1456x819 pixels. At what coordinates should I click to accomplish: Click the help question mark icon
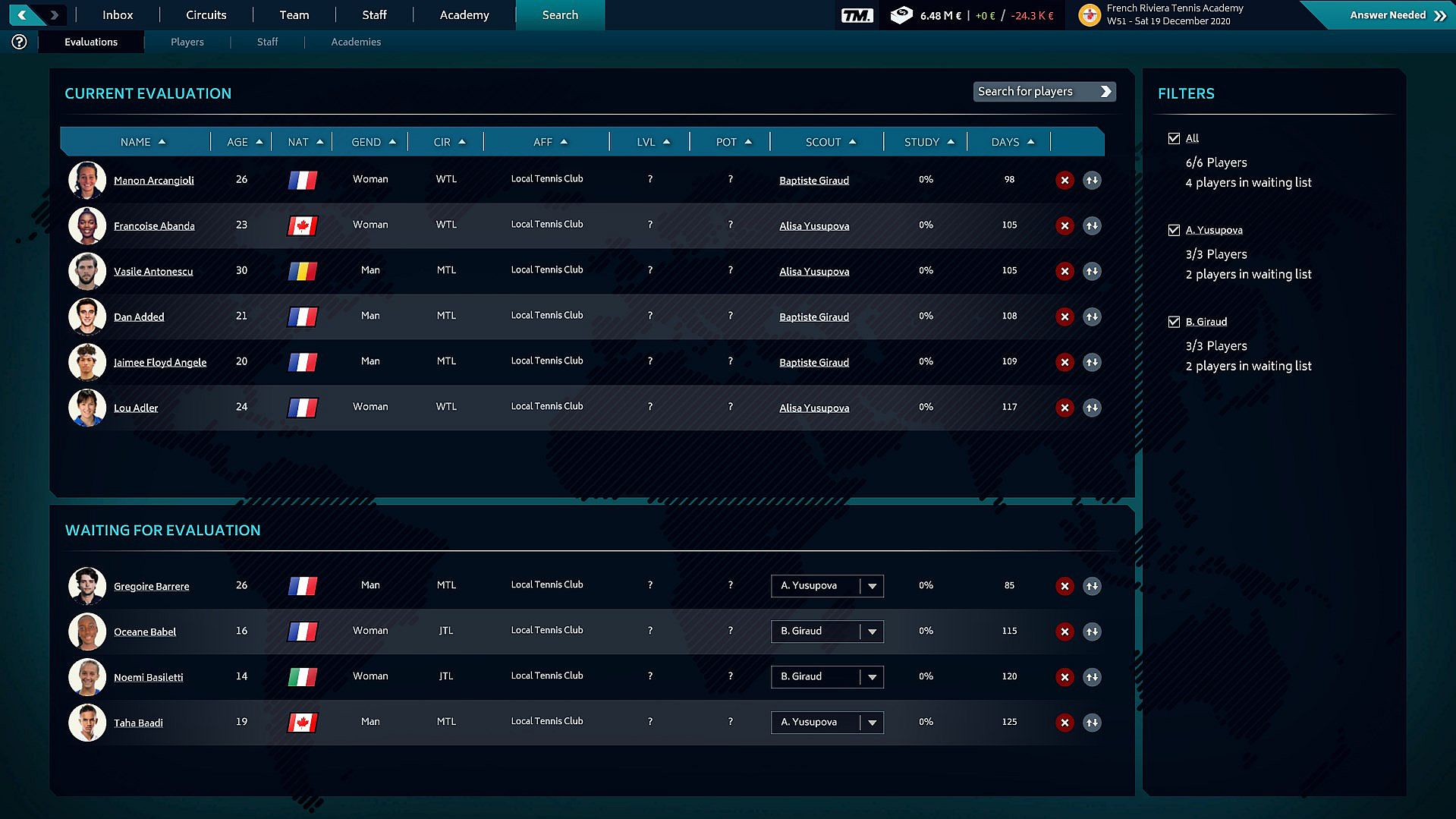[19, 42]
